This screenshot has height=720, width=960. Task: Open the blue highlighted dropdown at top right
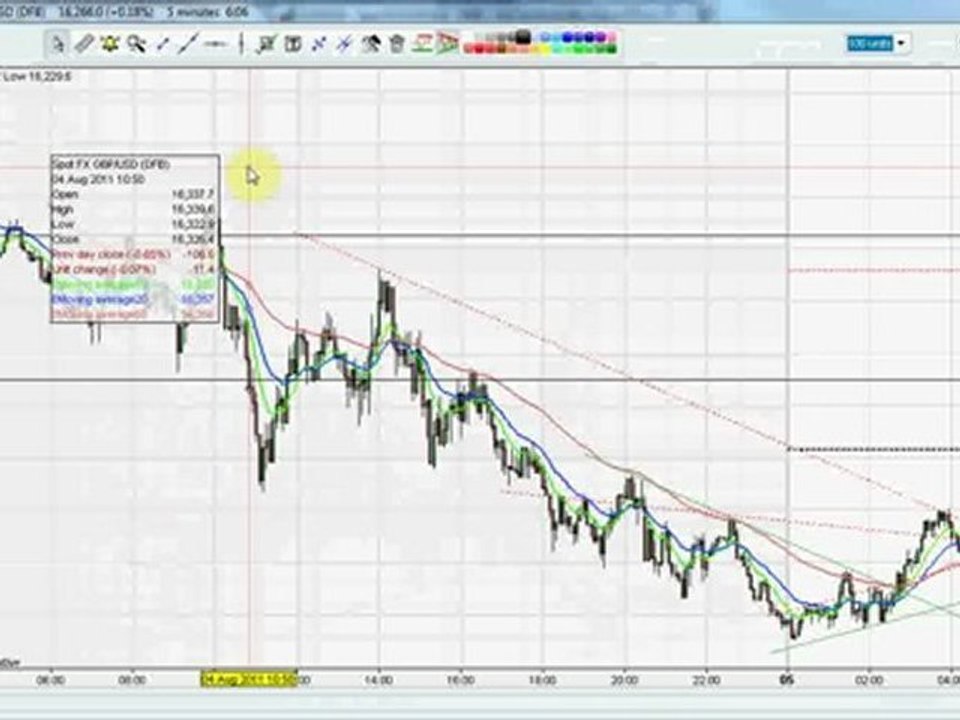pyautogui.click(x=877, y=43)
